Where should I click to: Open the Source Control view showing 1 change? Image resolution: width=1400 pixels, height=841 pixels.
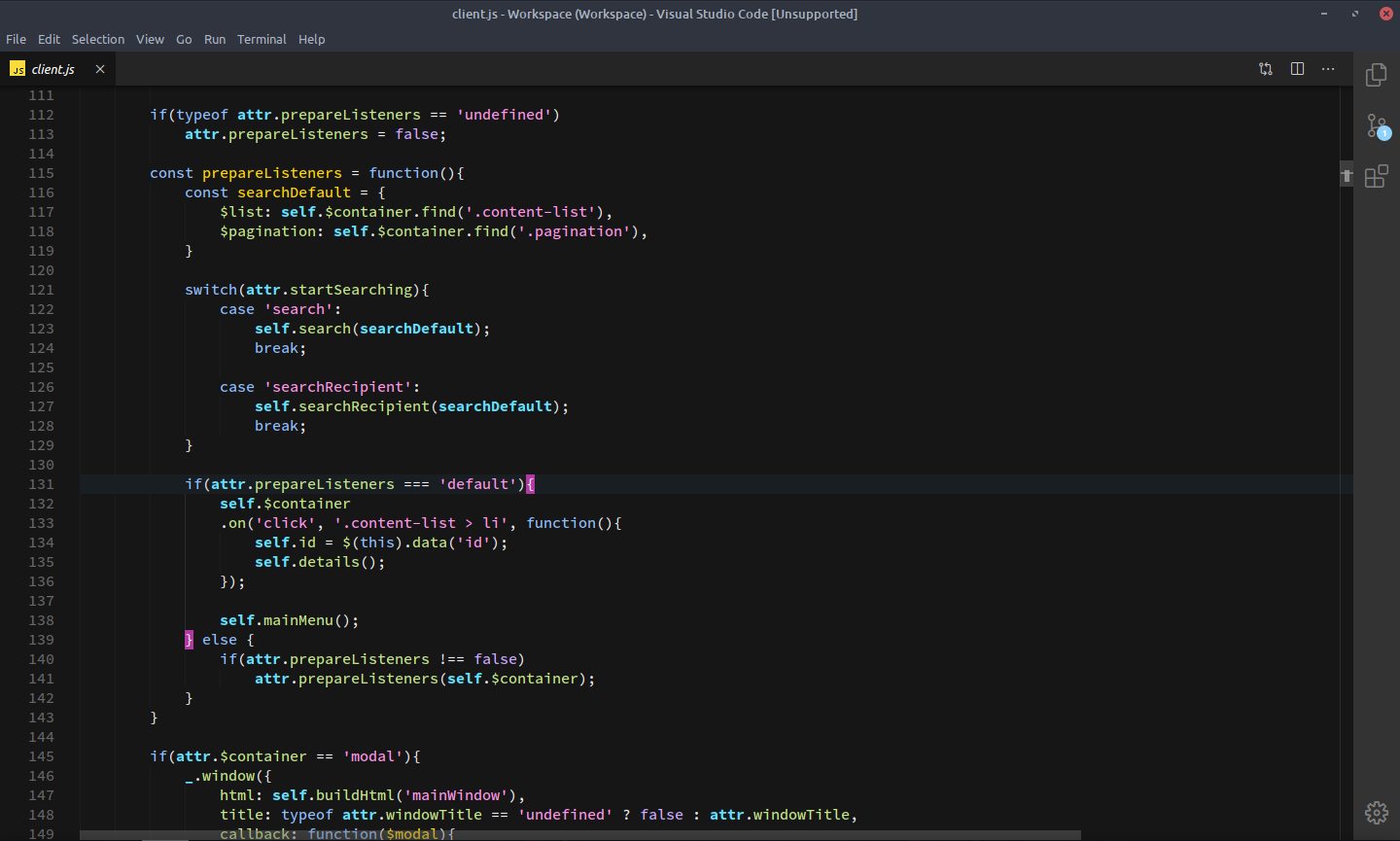click(x=1376, y=126)
